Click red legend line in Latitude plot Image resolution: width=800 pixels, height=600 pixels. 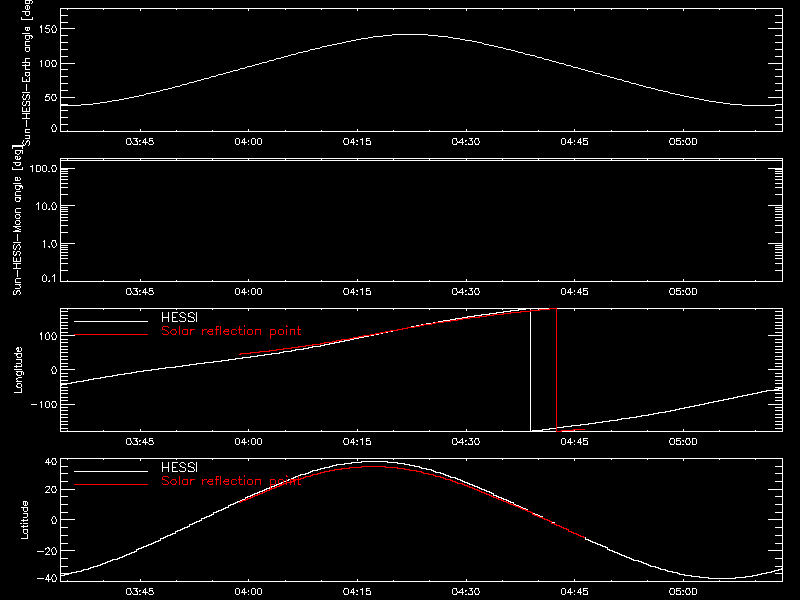pos(111,484)
